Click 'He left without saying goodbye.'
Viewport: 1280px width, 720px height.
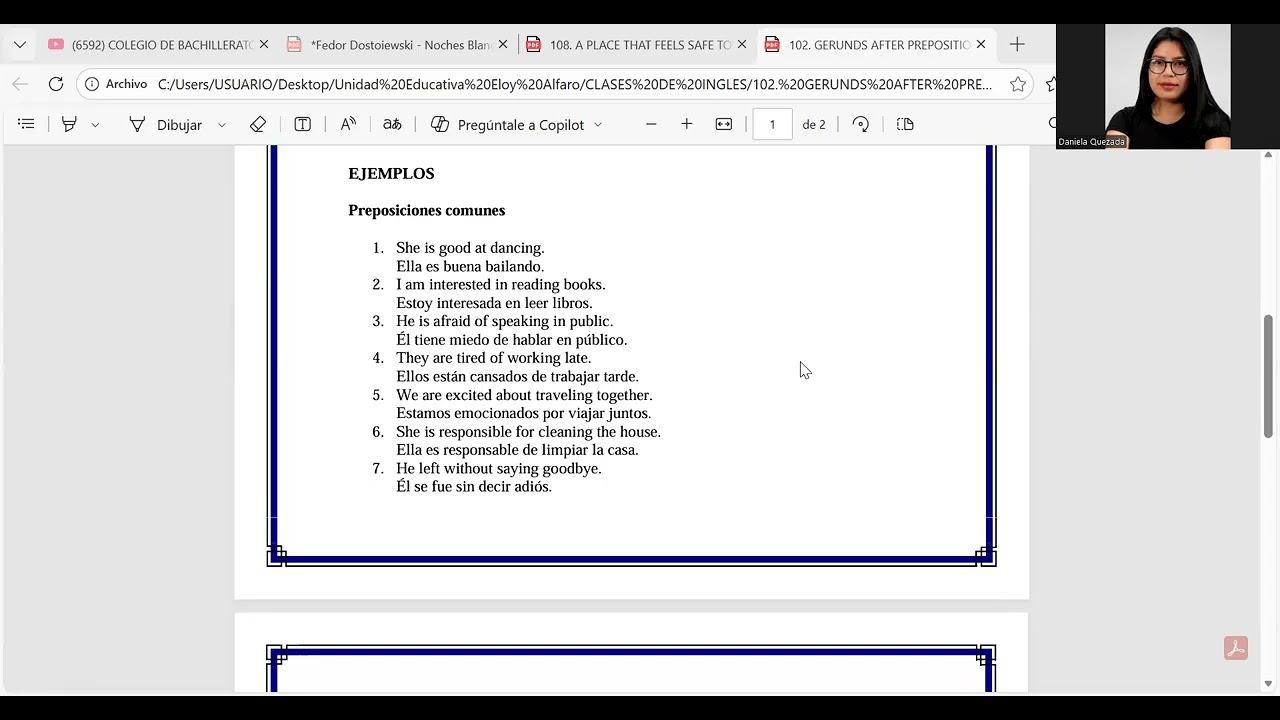[x=499, y=468]
